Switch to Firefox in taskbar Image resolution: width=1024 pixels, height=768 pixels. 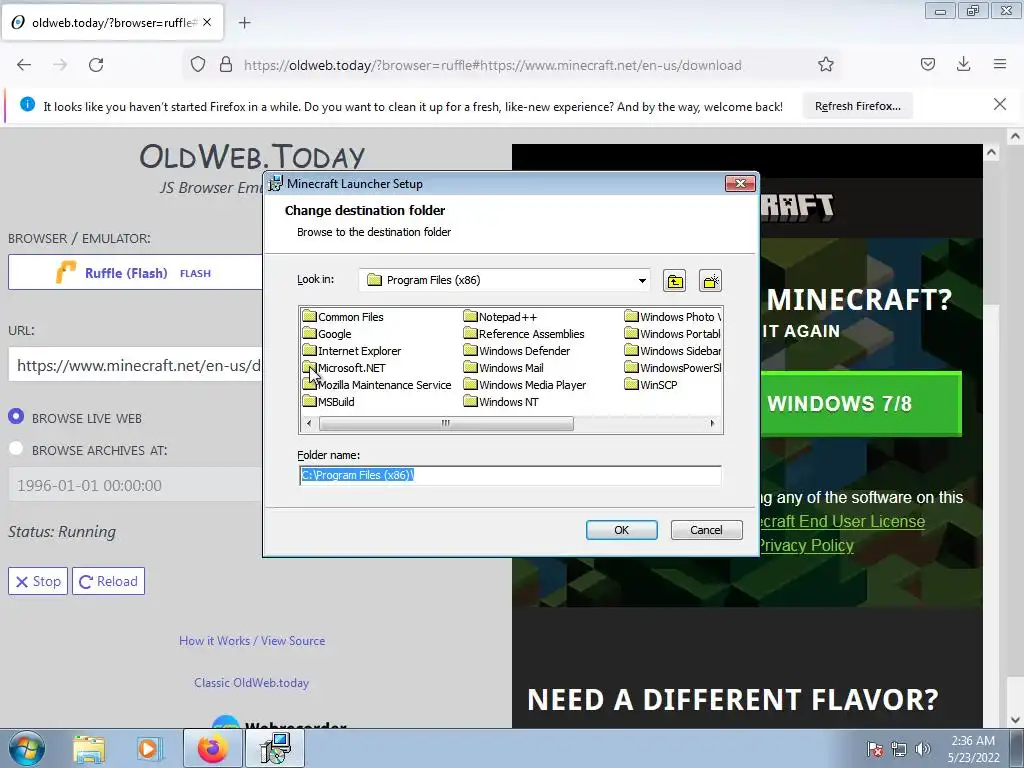[212, 749]
